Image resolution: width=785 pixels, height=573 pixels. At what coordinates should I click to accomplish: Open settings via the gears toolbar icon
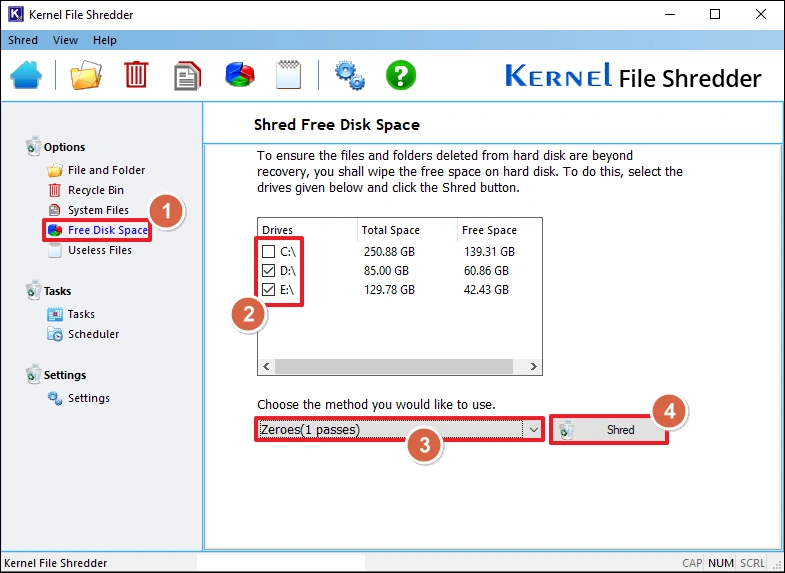click(349, 76)
